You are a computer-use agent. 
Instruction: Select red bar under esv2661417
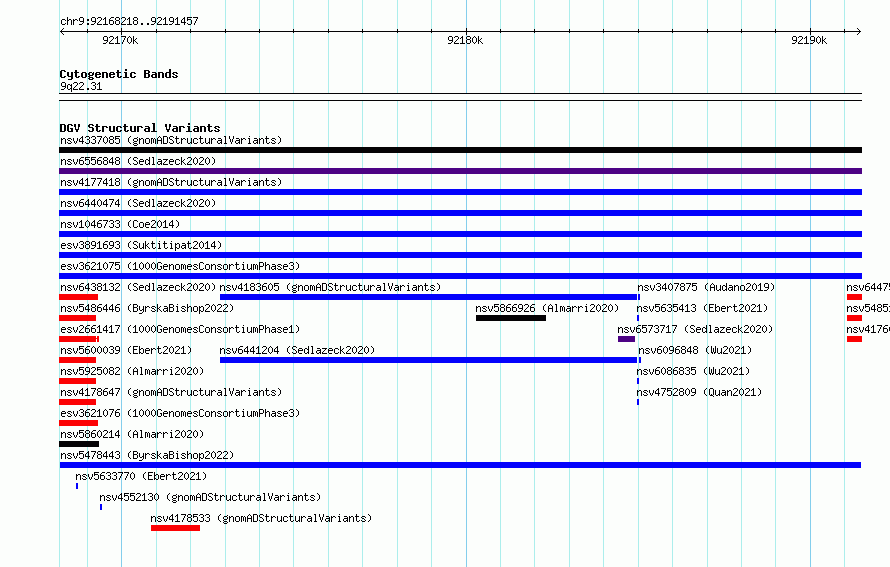point(79,339)
